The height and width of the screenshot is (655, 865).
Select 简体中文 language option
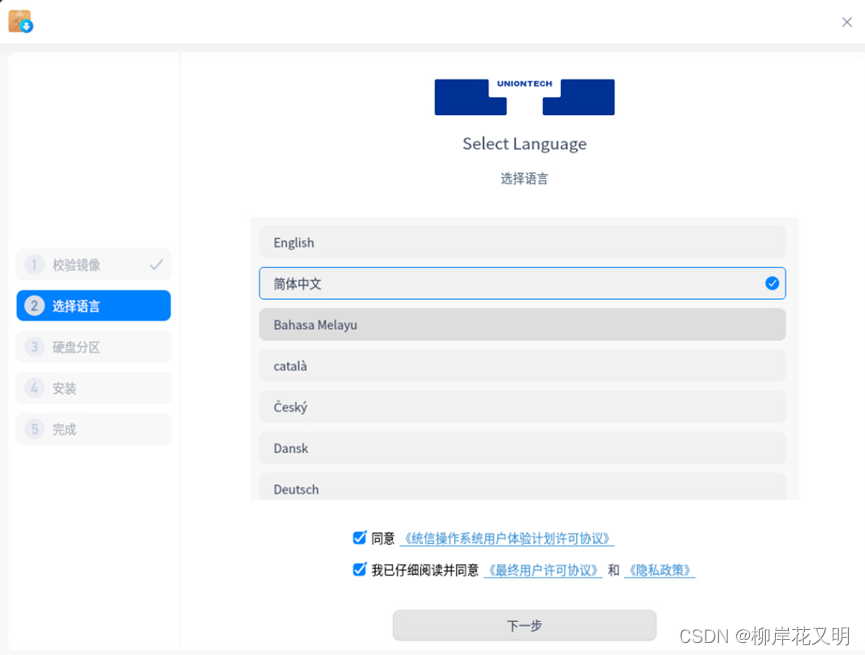pos(522,284)
